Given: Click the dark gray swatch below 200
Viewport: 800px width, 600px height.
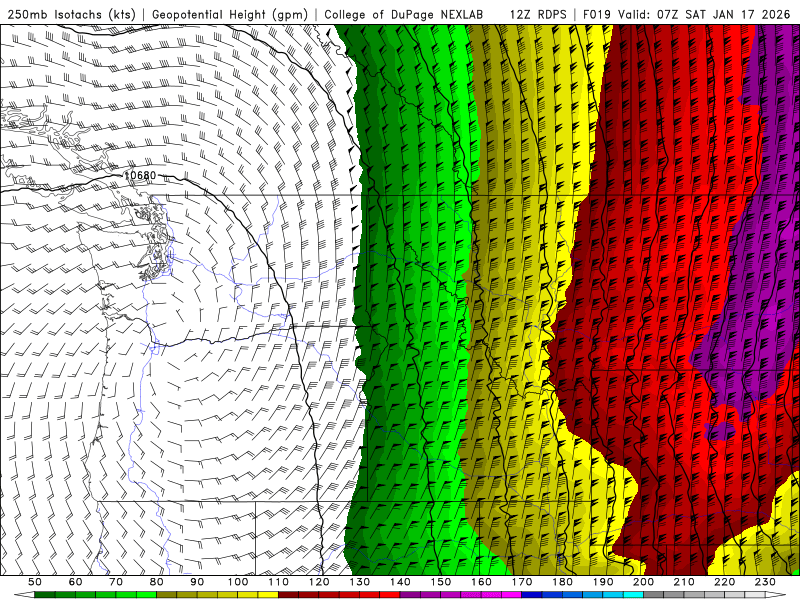Looking at the screenshot, I should pos(654,595).
